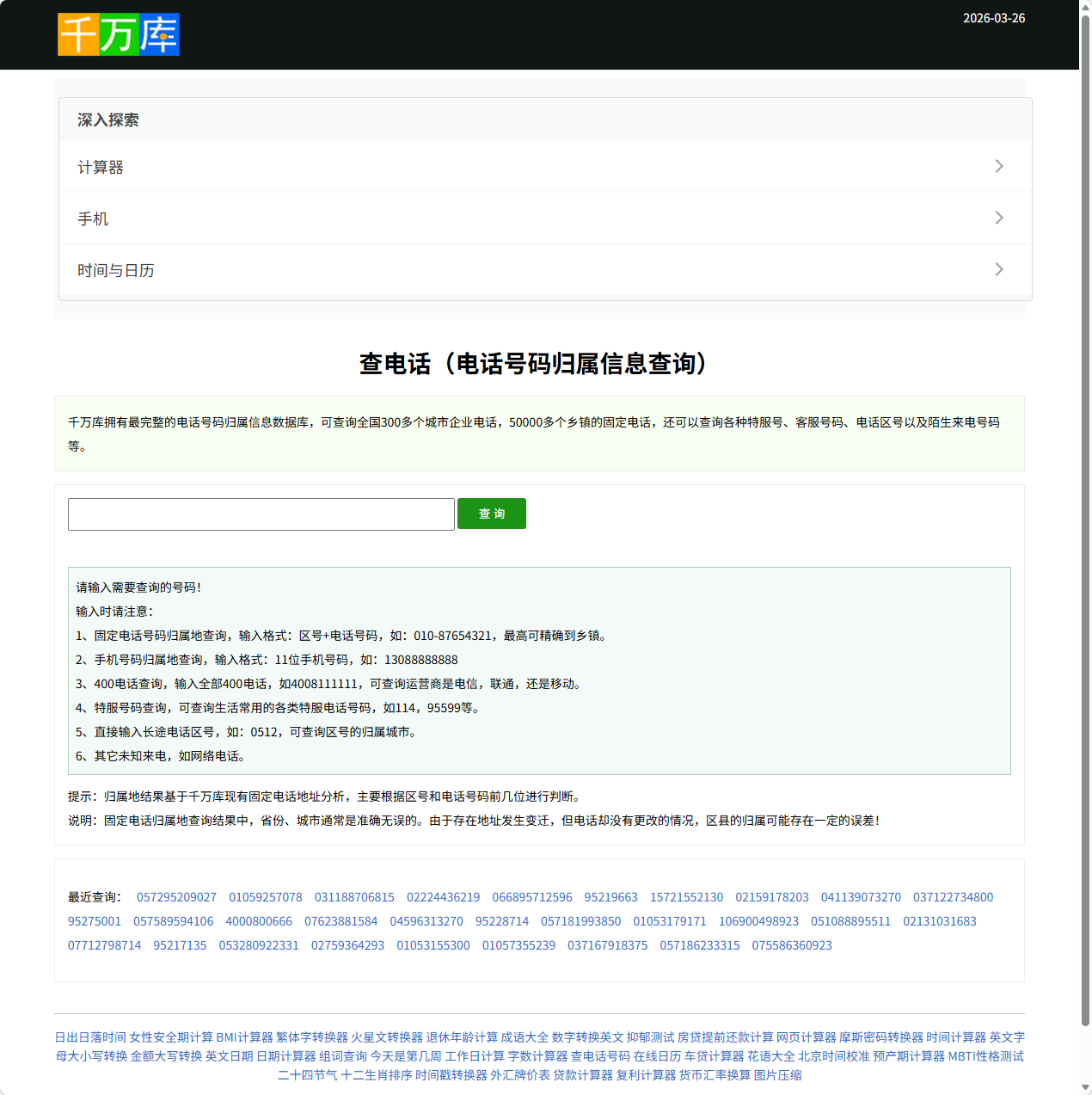The height and width of the screenshot is (1095, 1092).
Task: Click the 千万库 logo
Action: pos(118,34)
